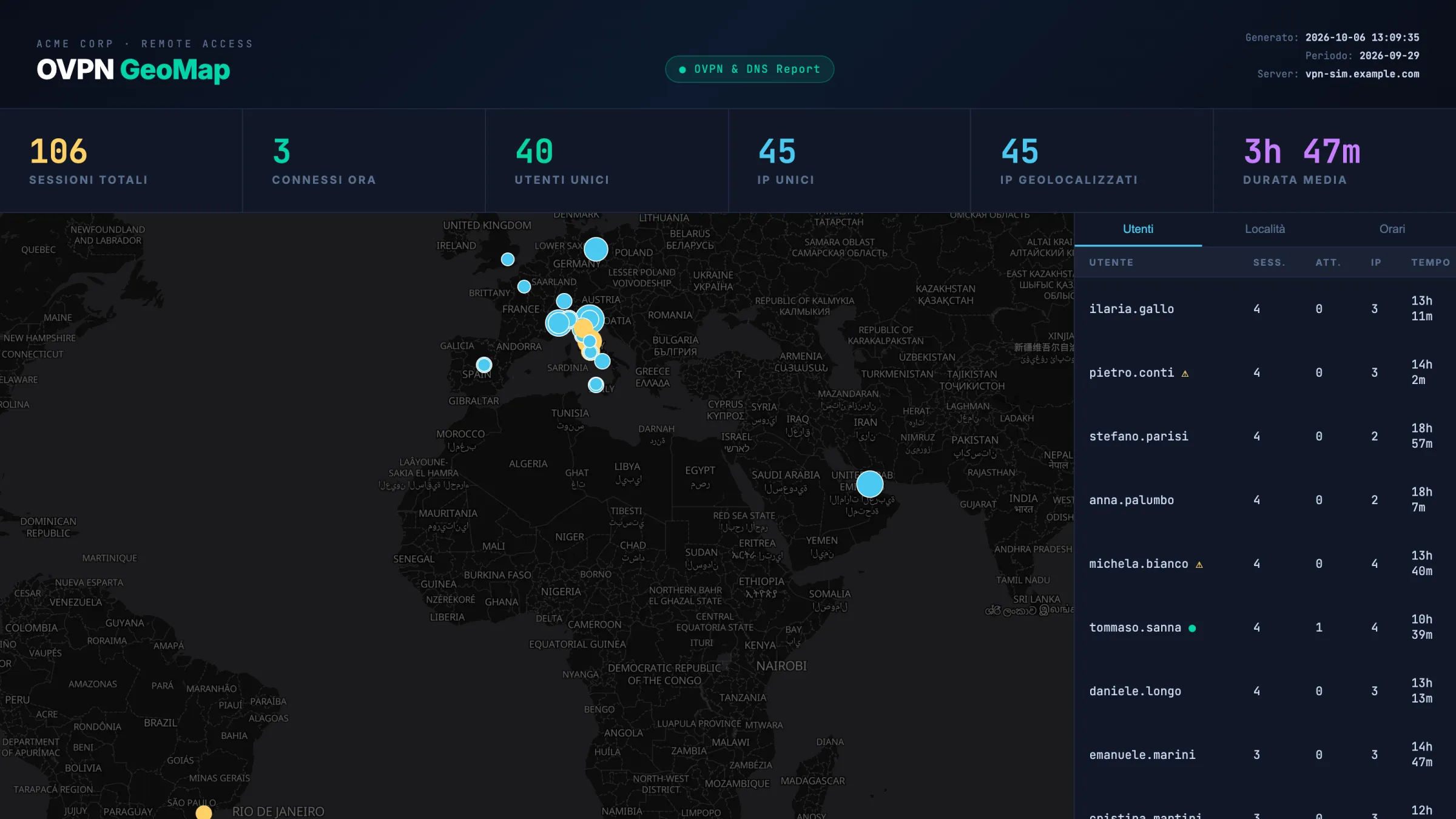Select the blue marker over Spain
Viewport: 1456px width, 819px height.
pyautogui.click(x=484, y=365)
